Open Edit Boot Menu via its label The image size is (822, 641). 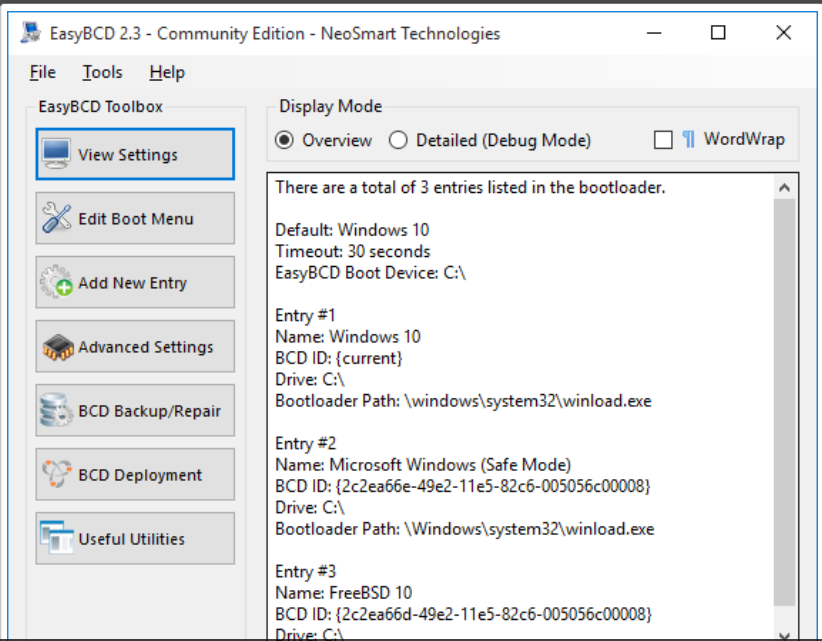click(x=136, y=219)
